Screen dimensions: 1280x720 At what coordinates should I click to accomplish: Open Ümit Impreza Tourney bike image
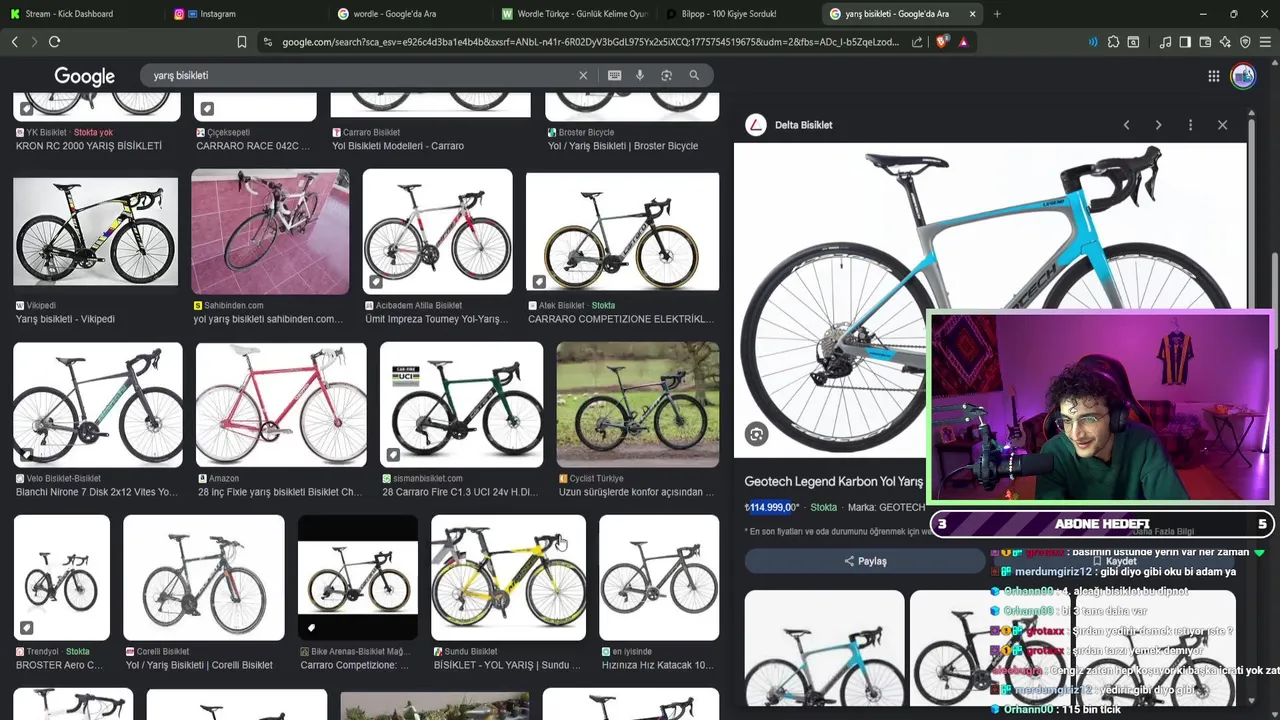click(x=437, y=231)
